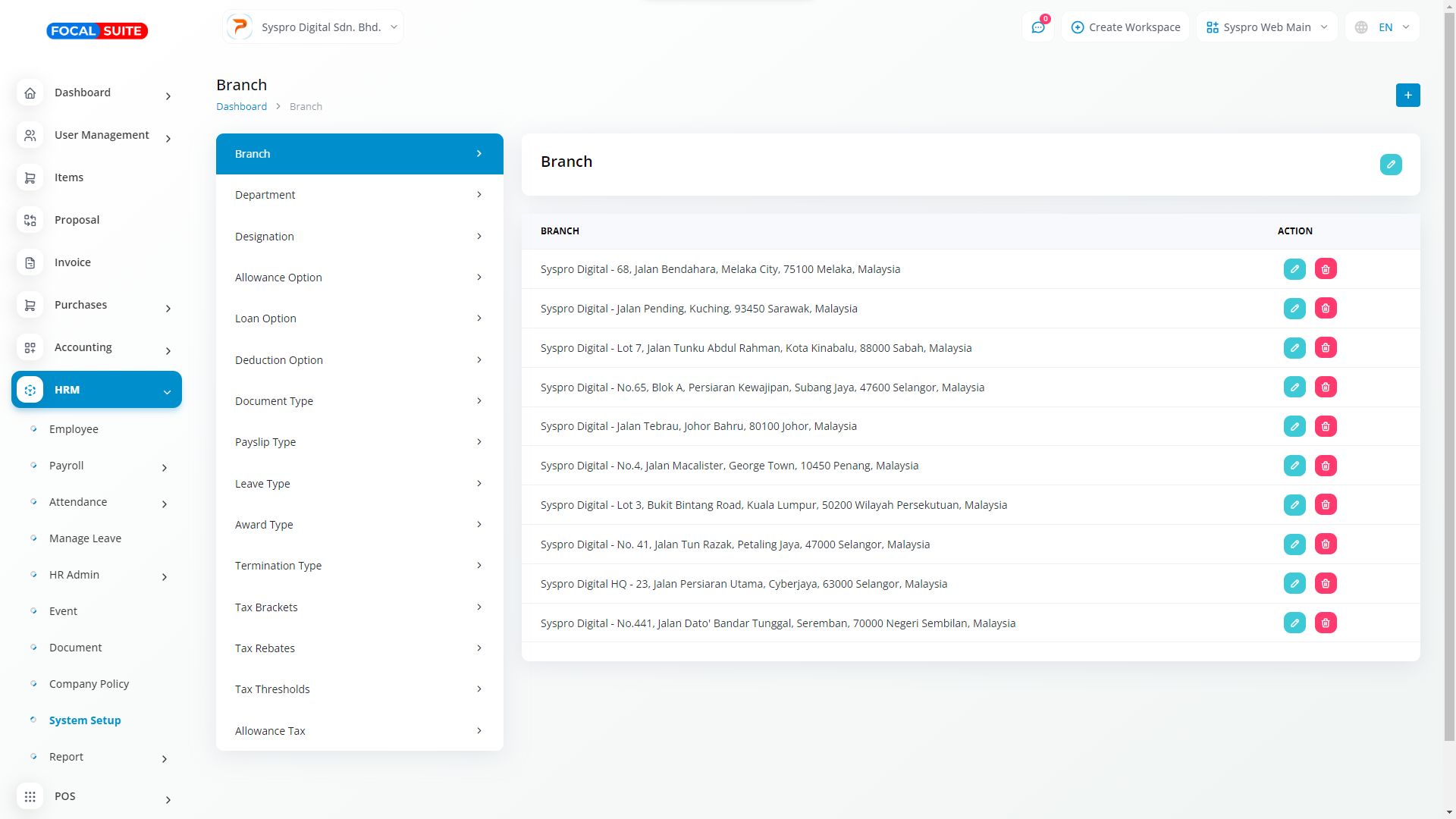The height and width of the screenshot is (819, 1456).
Task: Select the Leave Type setup tab
Action: tap(359, 484)
